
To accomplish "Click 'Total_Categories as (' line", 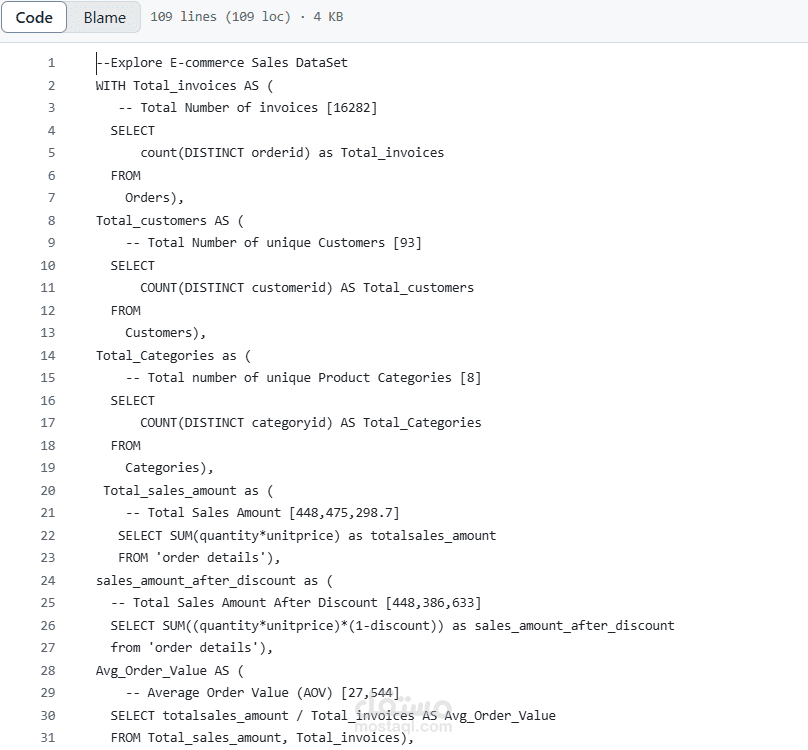I will click(173, 356).
